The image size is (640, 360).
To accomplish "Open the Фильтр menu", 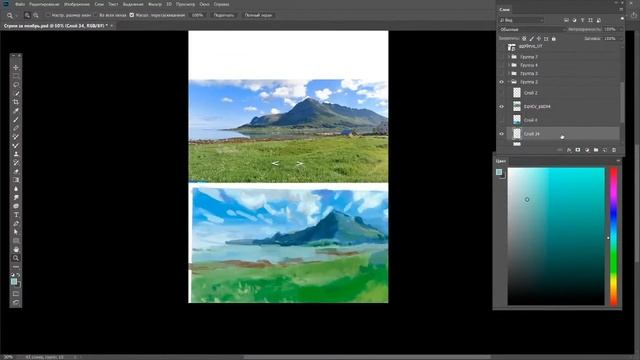I will 155,4.
